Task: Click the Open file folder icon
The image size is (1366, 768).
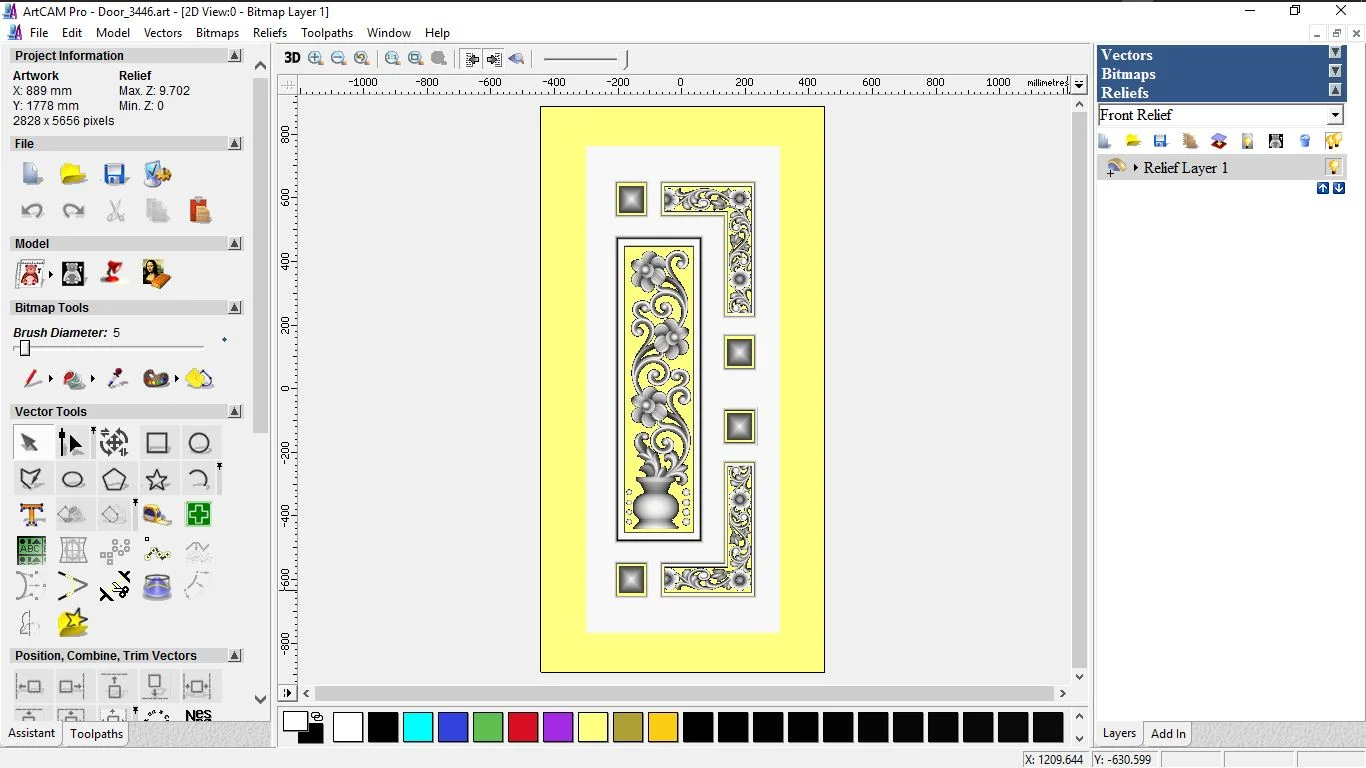Action: click(x=73, y=174)
